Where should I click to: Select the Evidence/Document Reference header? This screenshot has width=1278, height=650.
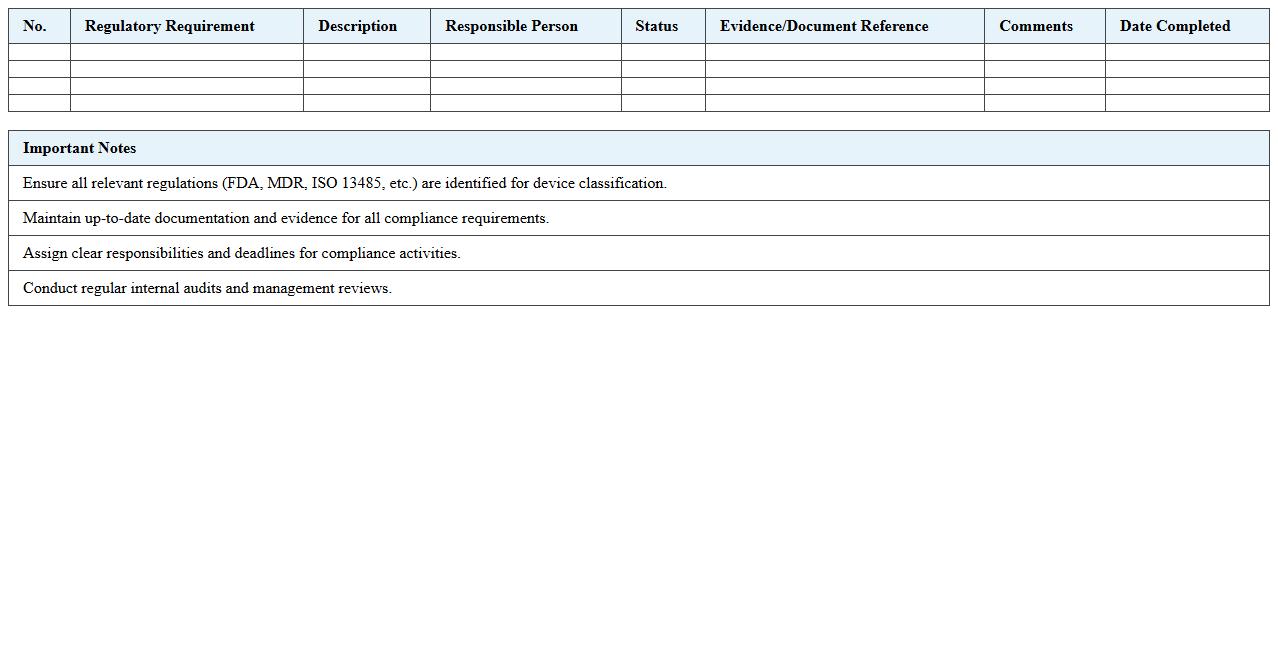tap(824, 26)
